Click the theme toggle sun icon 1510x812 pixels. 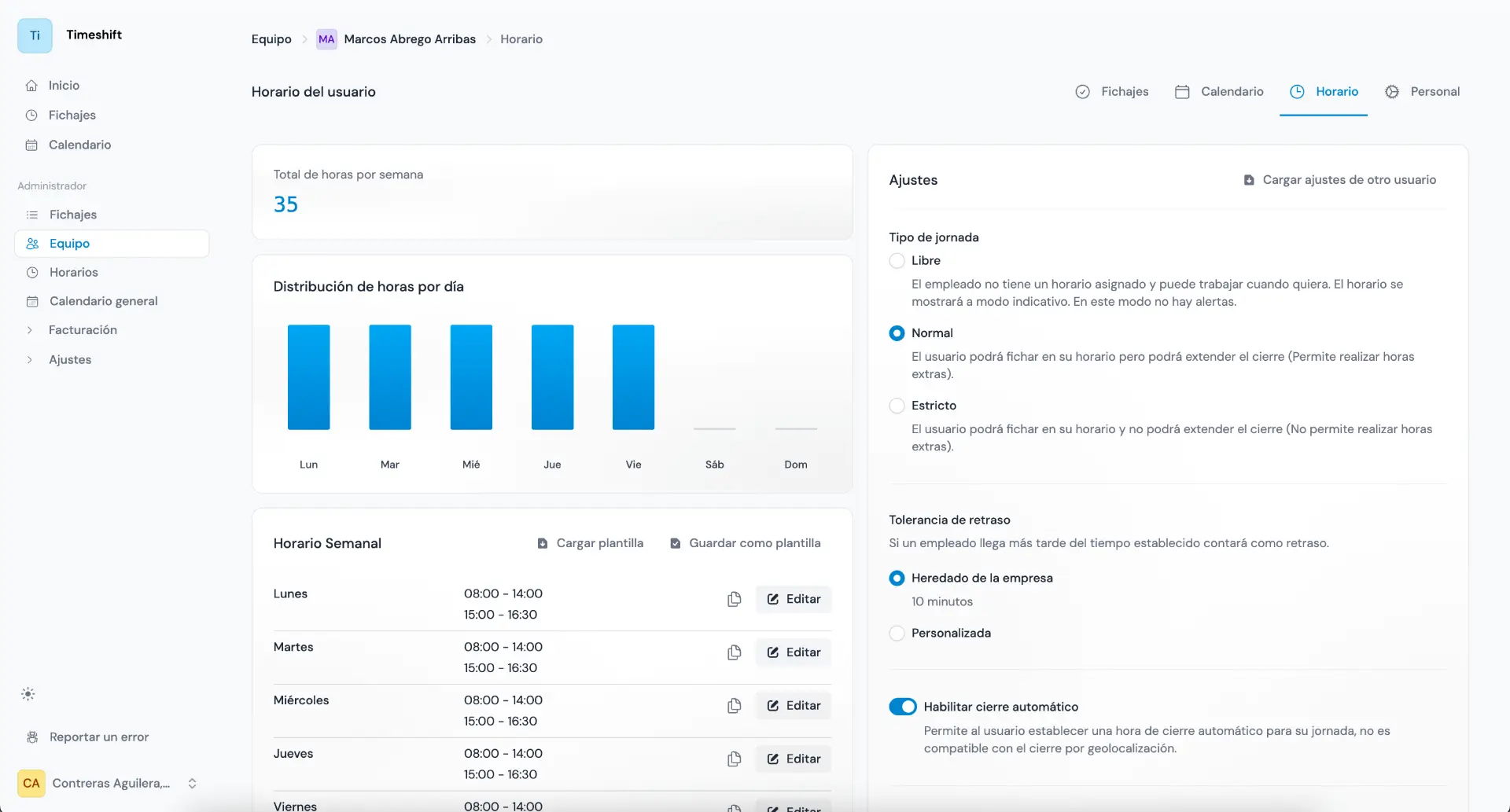[28, 694]
